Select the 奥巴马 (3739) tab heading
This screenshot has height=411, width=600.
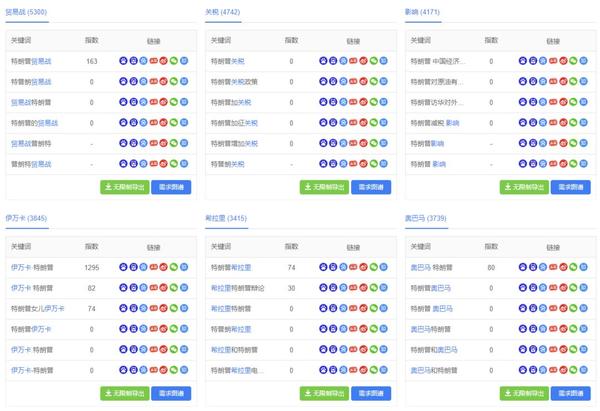pos(426,218)
